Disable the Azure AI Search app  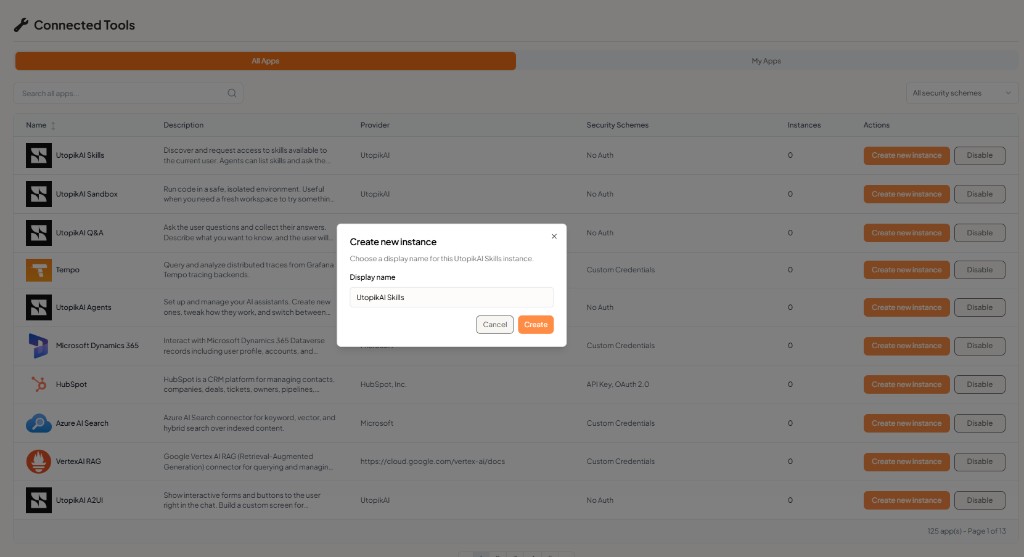[980, 423]
